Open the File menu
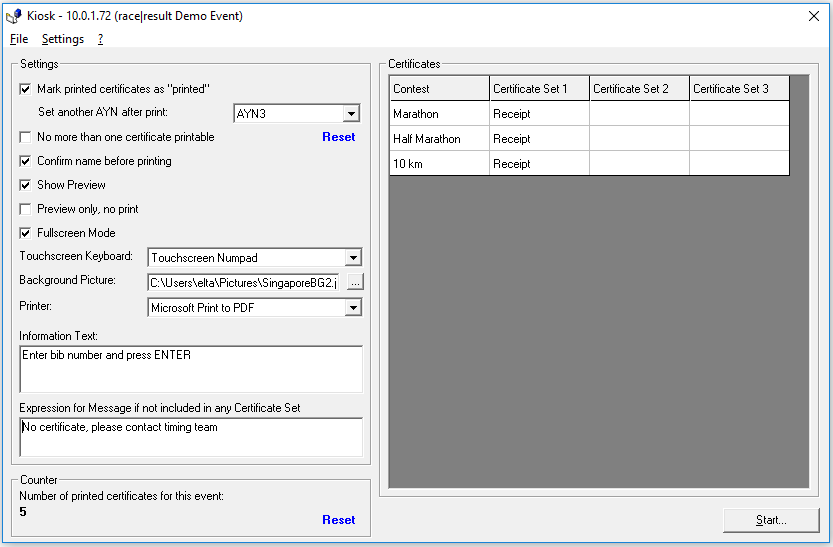The image size is (833, 547). [19, 39]
